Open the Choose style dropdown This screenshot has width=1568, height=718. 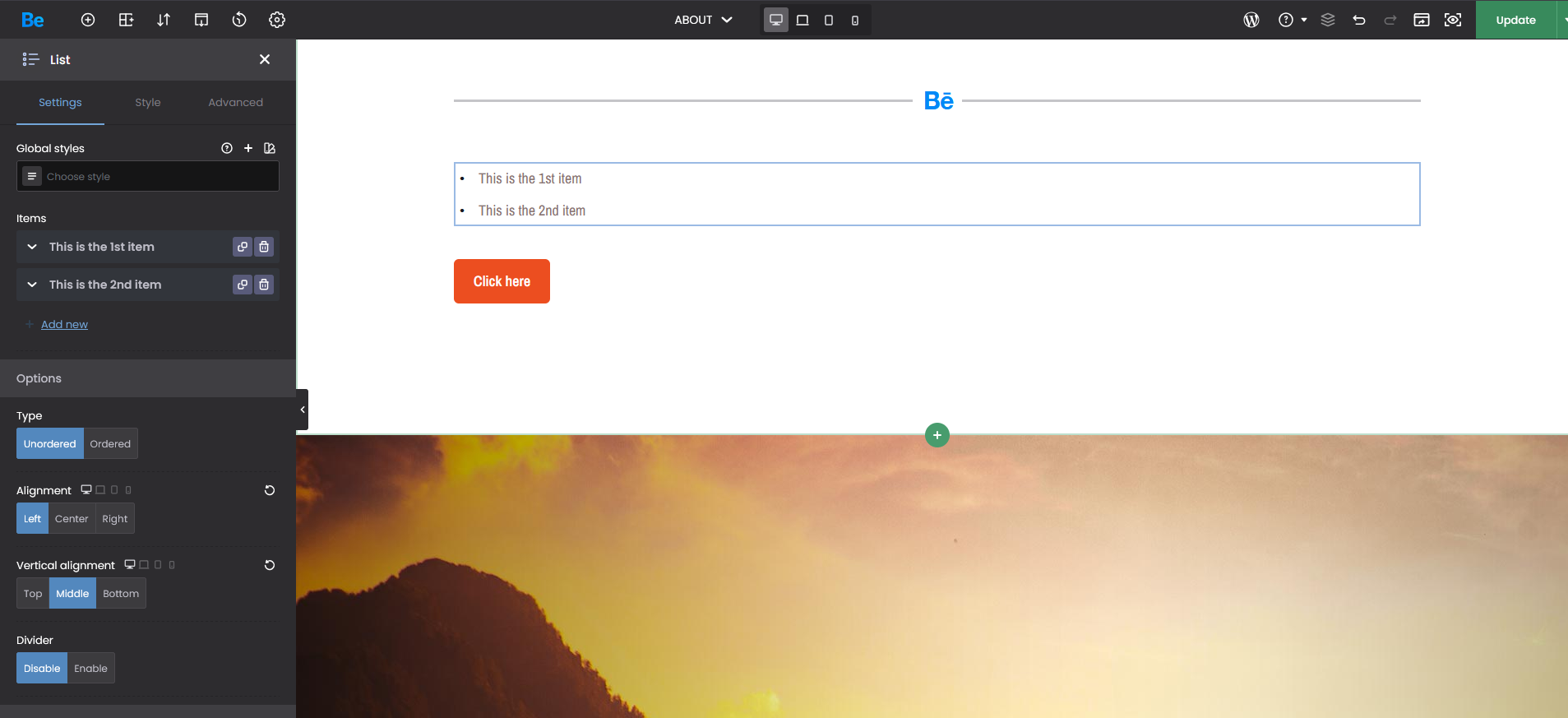[148, 177]
